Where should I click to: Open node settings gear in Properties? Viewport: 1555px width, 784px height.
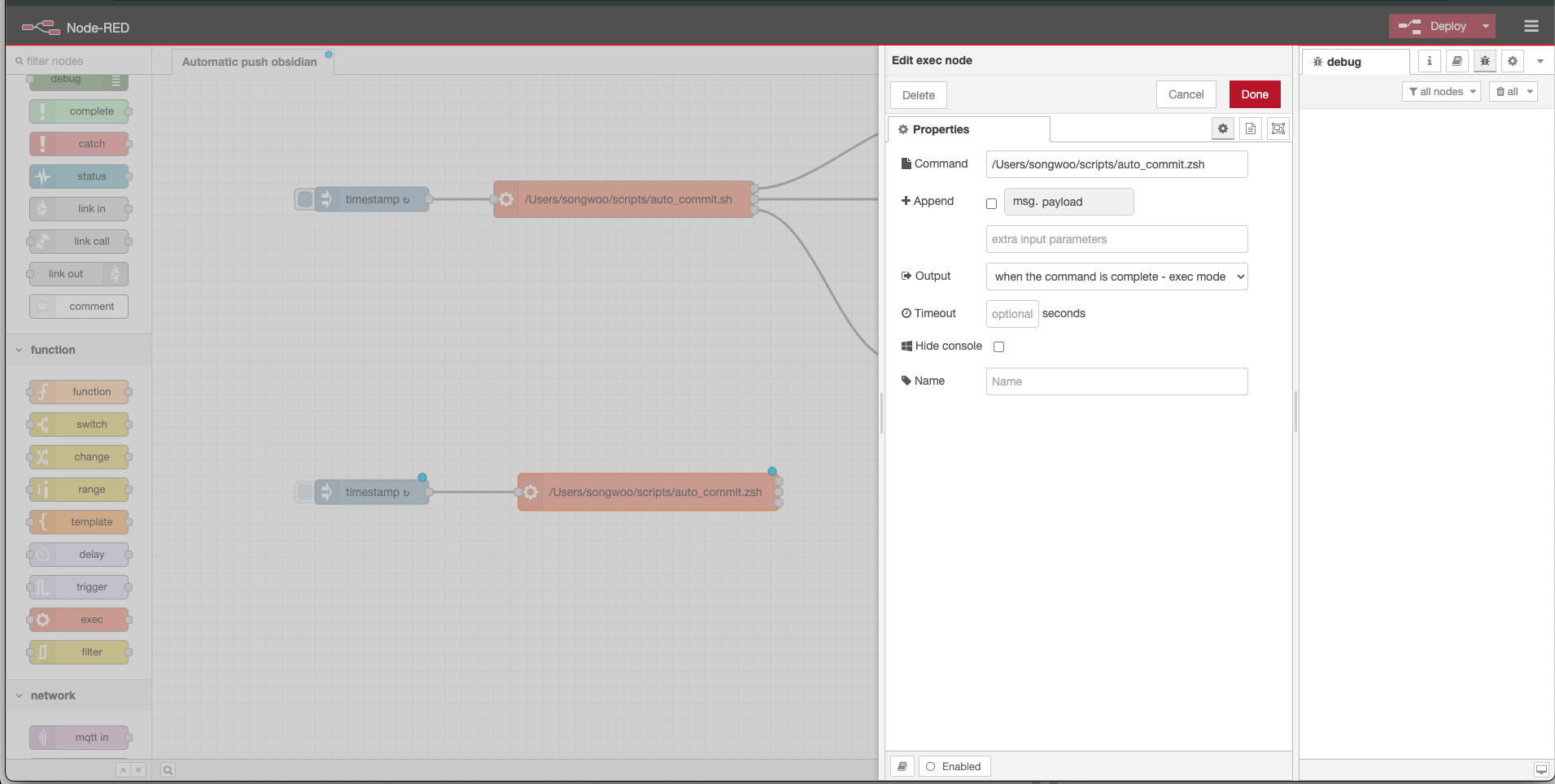pyautogui.click(x=1222, y=128)
